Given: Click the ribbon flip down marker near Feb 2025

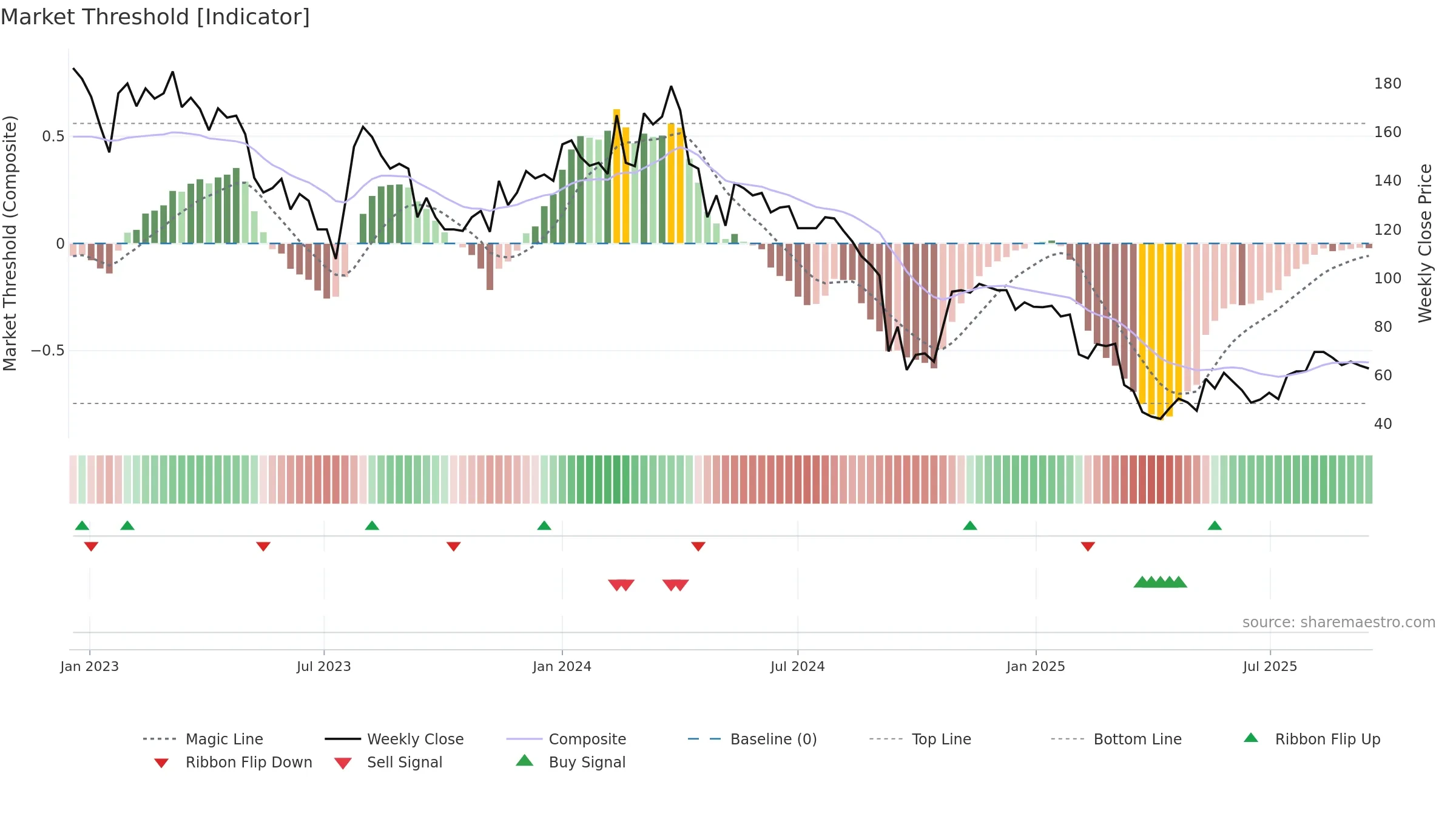Looking at the screenshot, I should (x=1088, y=547).
